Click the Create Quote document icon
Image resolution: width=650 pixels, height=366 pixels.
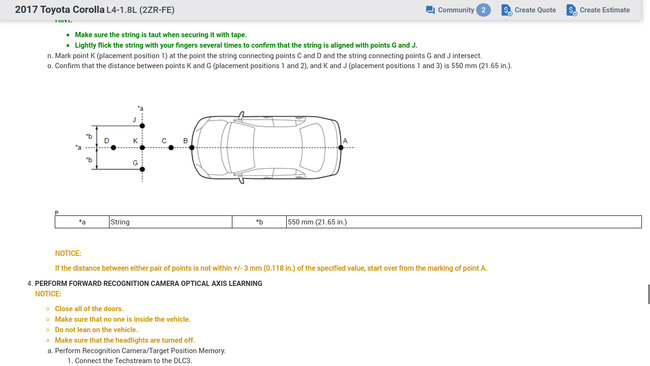506,10
